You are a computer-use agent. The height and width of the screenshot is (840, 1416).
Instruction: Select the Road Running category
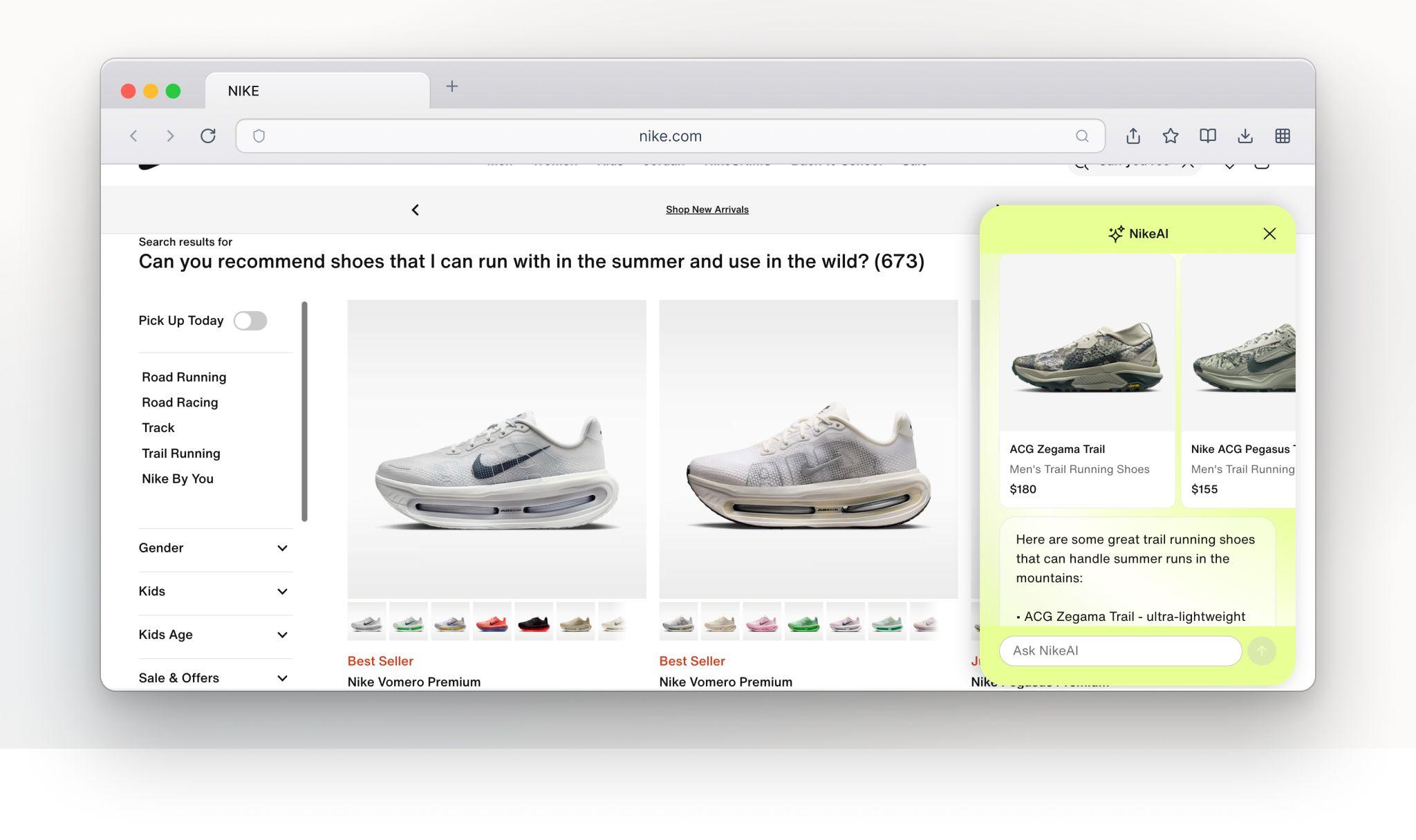point(184,377)
